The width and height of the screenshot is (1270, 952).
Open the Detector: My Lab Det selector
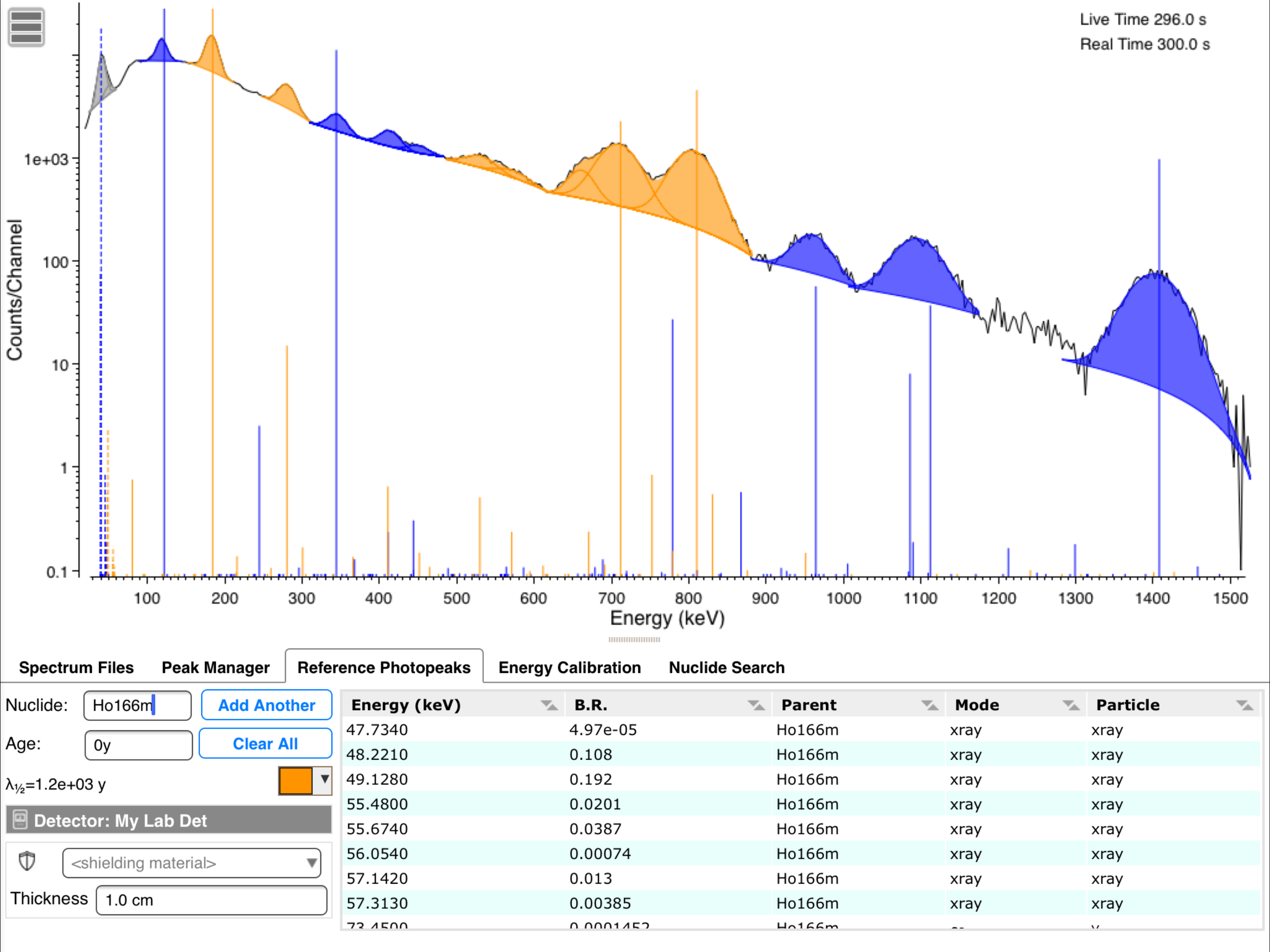pos(169,820)
